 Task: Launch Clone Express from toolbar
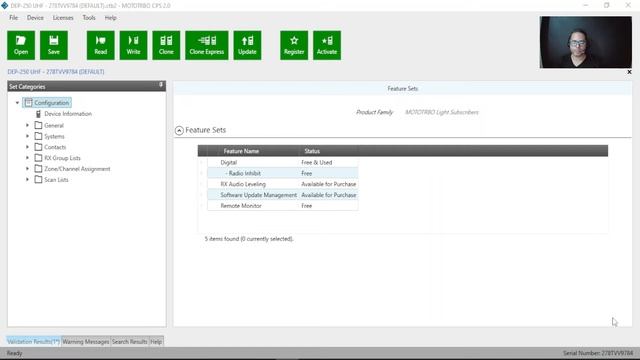pyautogui.click(x=207, y=45)
